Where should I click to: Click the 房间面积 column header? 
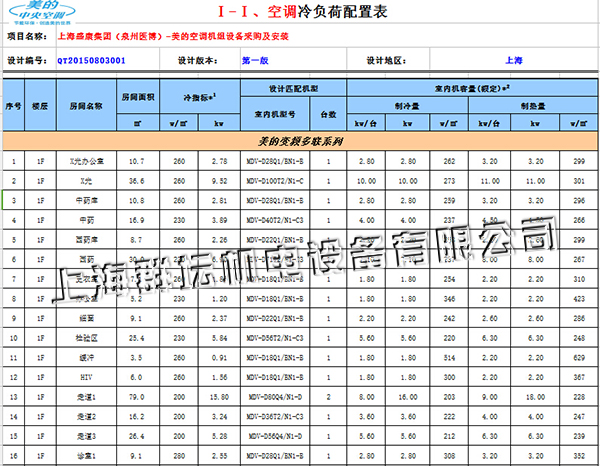pos(138,97)
